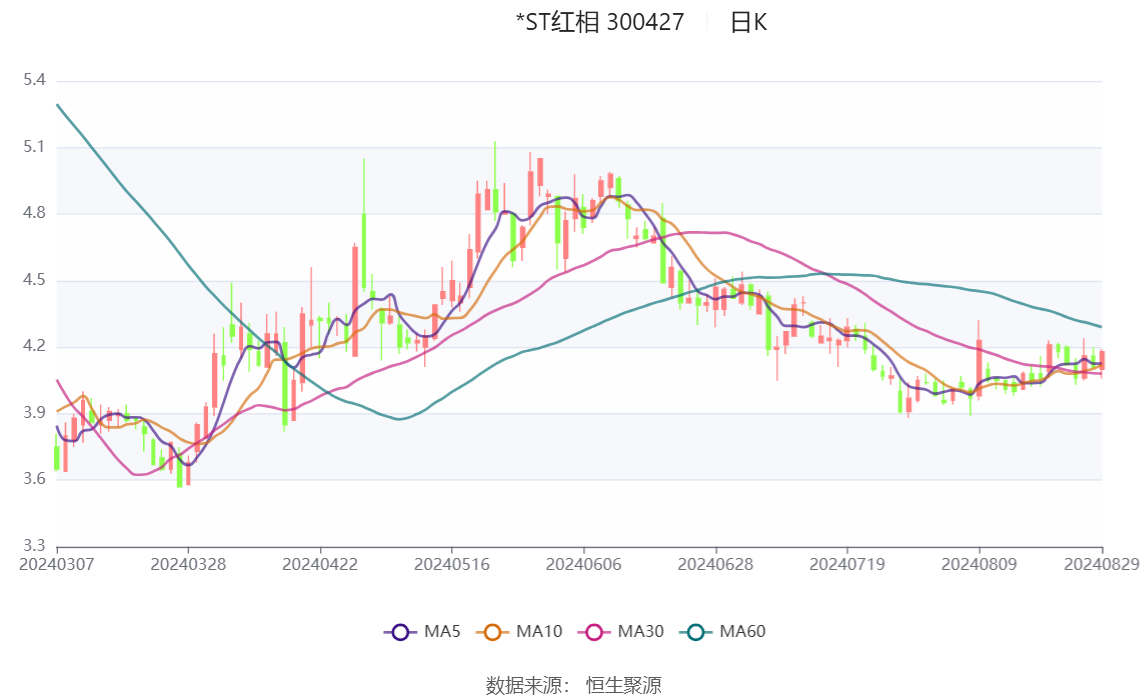The width and height of the screenshot is (1147, 699).
Task: Click the data source text 数据来源: 恒生聚源
Action: pos(574,686)
